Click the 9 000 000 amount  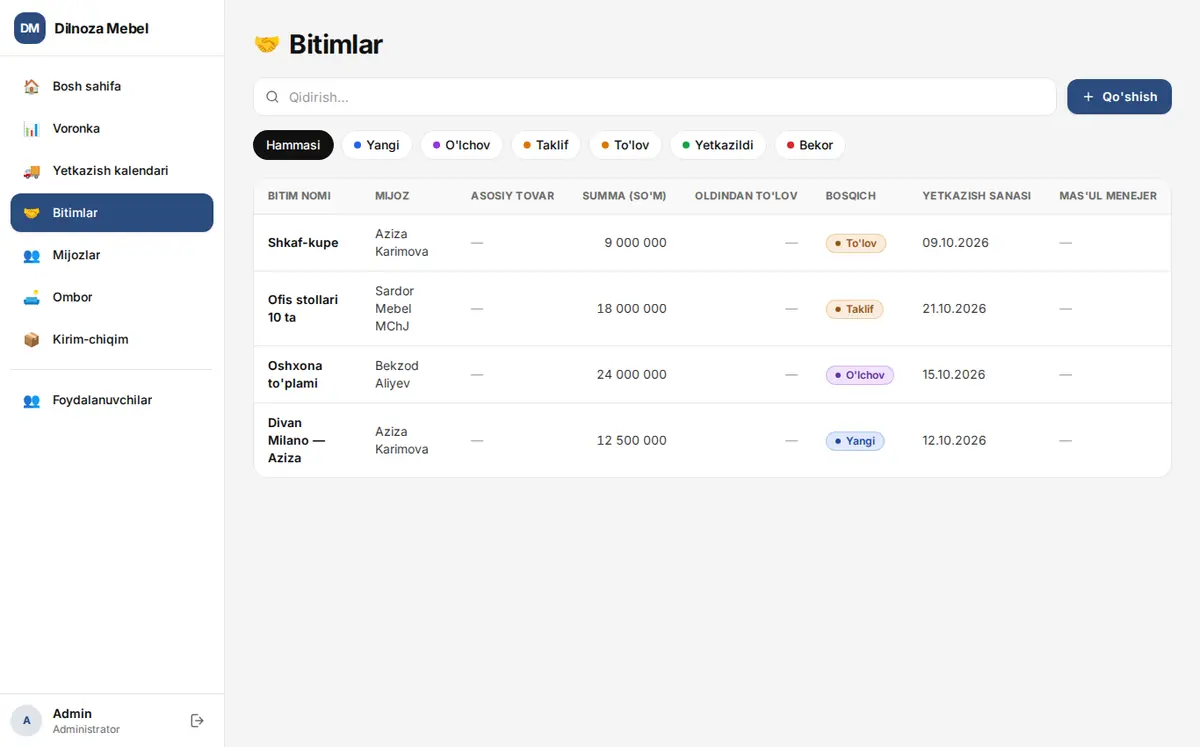tap(635, 243)
